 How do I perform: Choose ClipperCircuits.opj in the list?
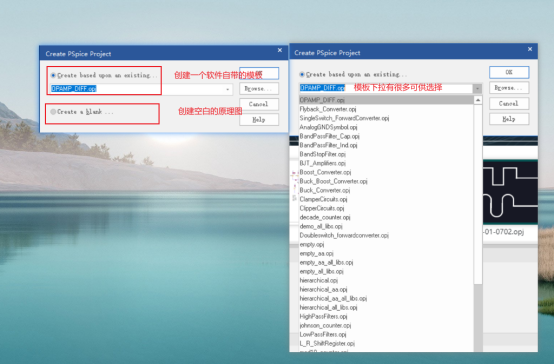386,208
